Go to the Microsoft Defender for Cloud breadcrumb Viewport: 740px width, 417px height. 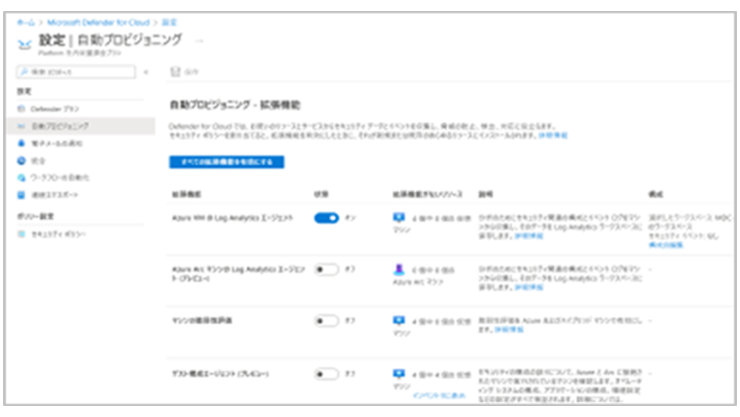(98, 22)
